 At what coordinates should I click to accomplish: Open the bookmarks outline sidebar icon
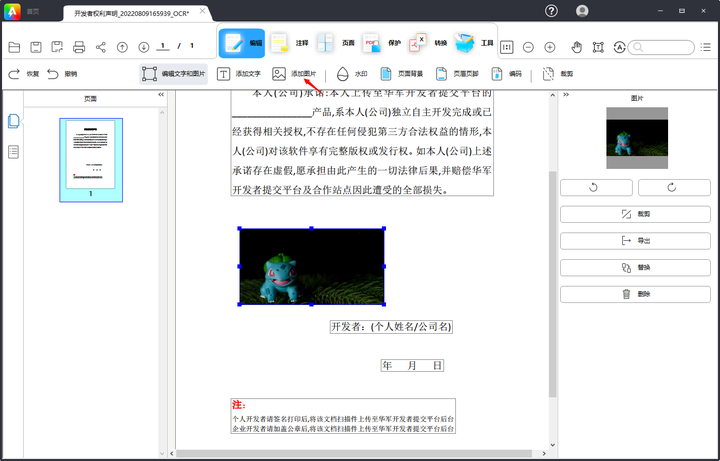tap(14, 152)
